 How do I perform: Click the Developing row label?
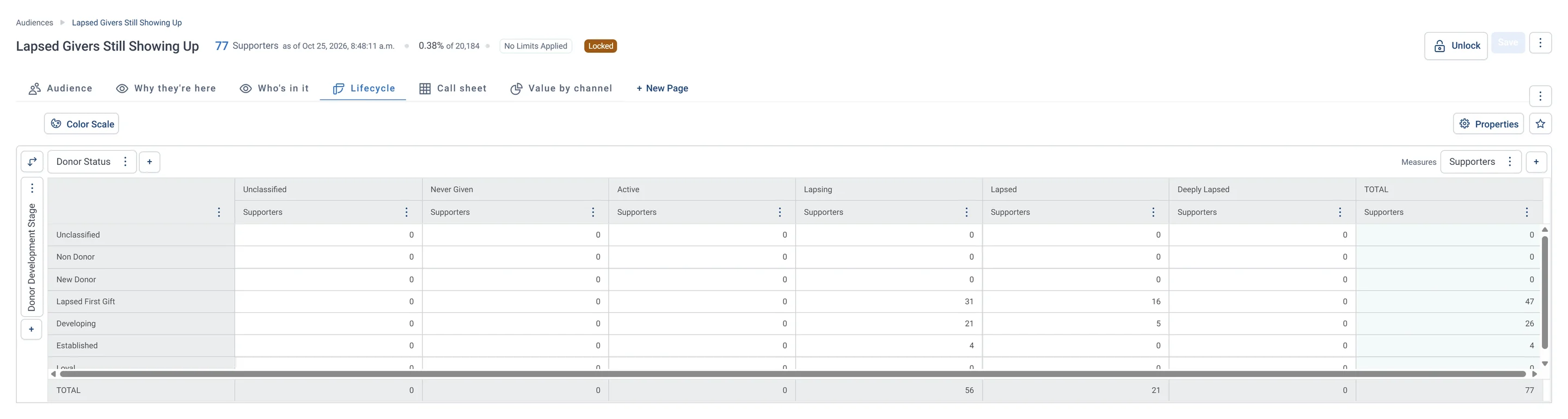[x=76, y=324]
